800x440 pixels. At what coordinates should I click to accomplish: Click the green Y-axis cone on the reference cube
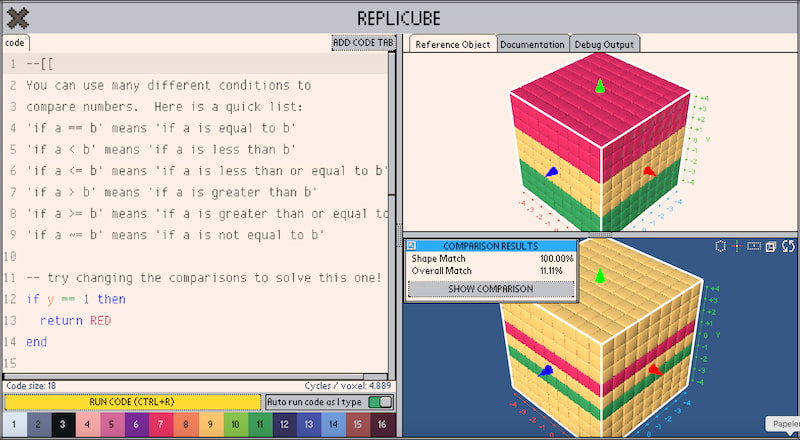point(600,86)
